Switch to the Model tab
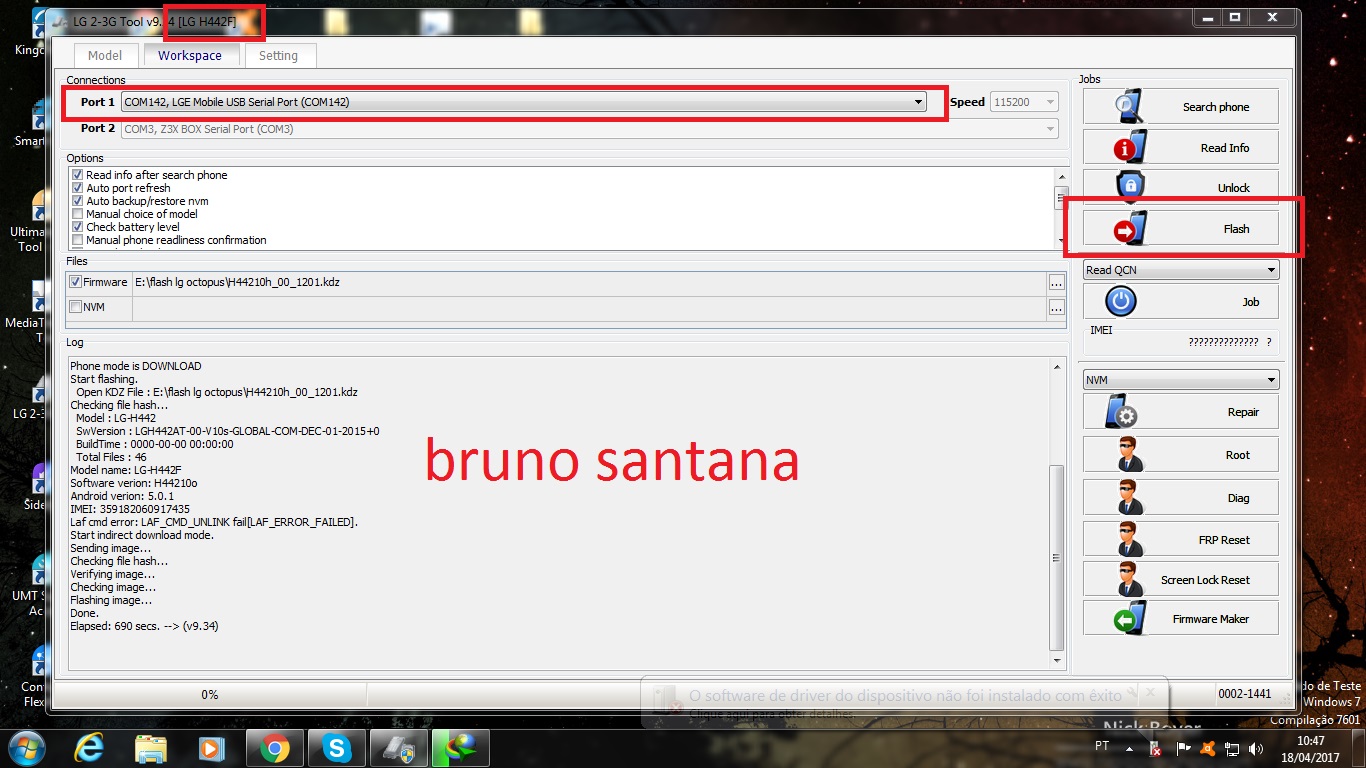 [105, 56]
